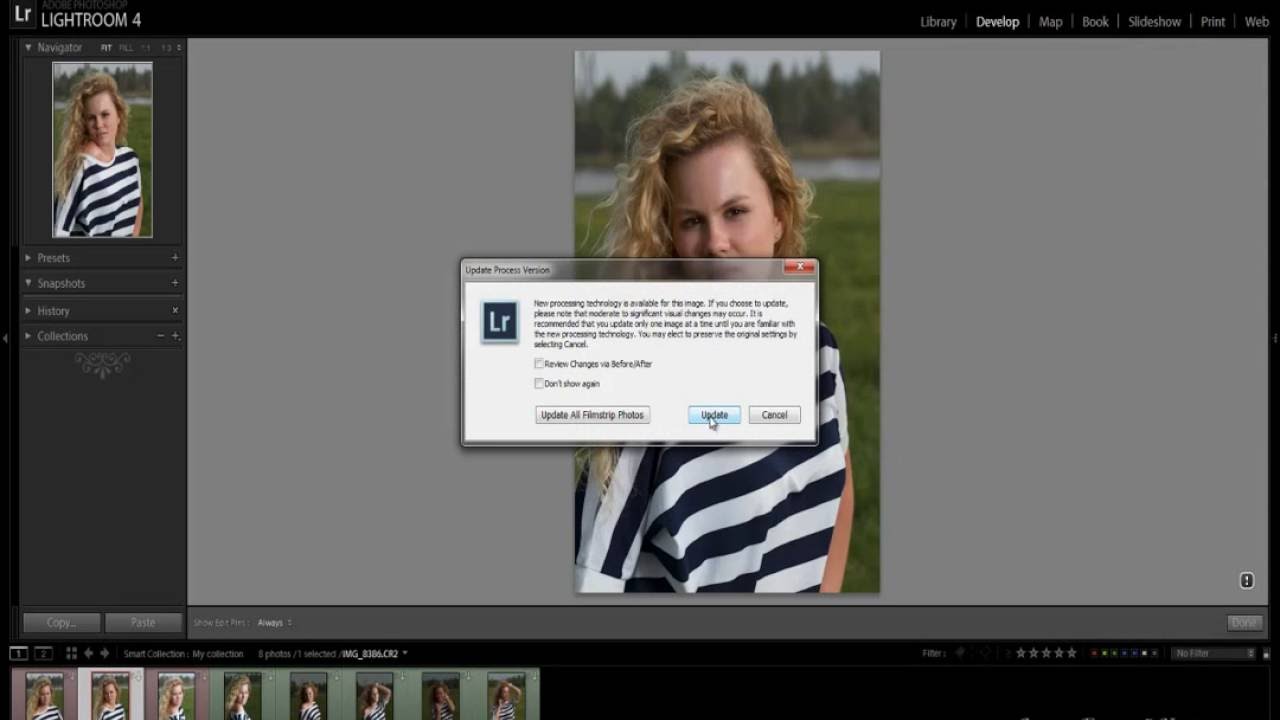This screenshot has width=1280, height=720.
Task: Switch to main window display 1
Action: (x=18, y=653)
